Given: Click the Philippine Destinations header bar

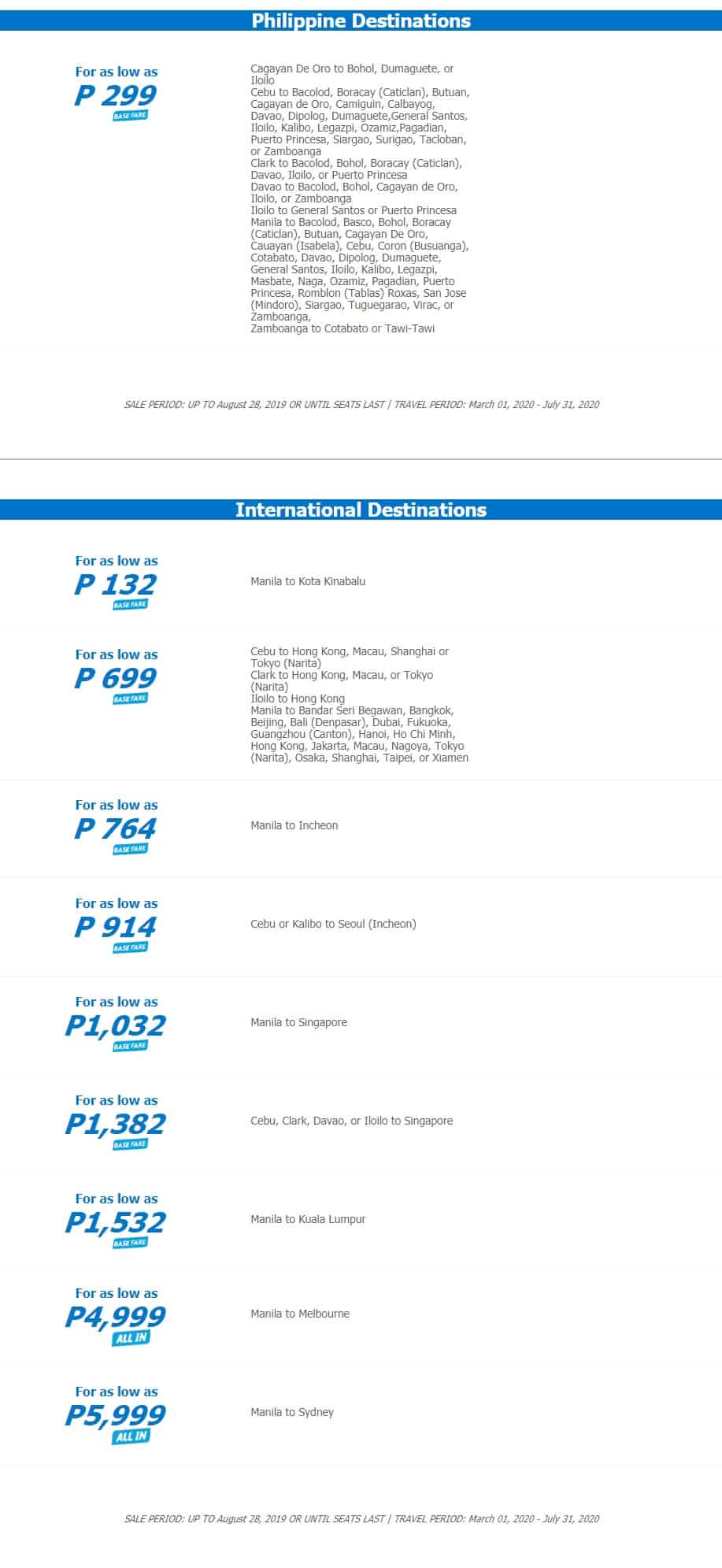Looking at the screenshot, I should point(361,21).
